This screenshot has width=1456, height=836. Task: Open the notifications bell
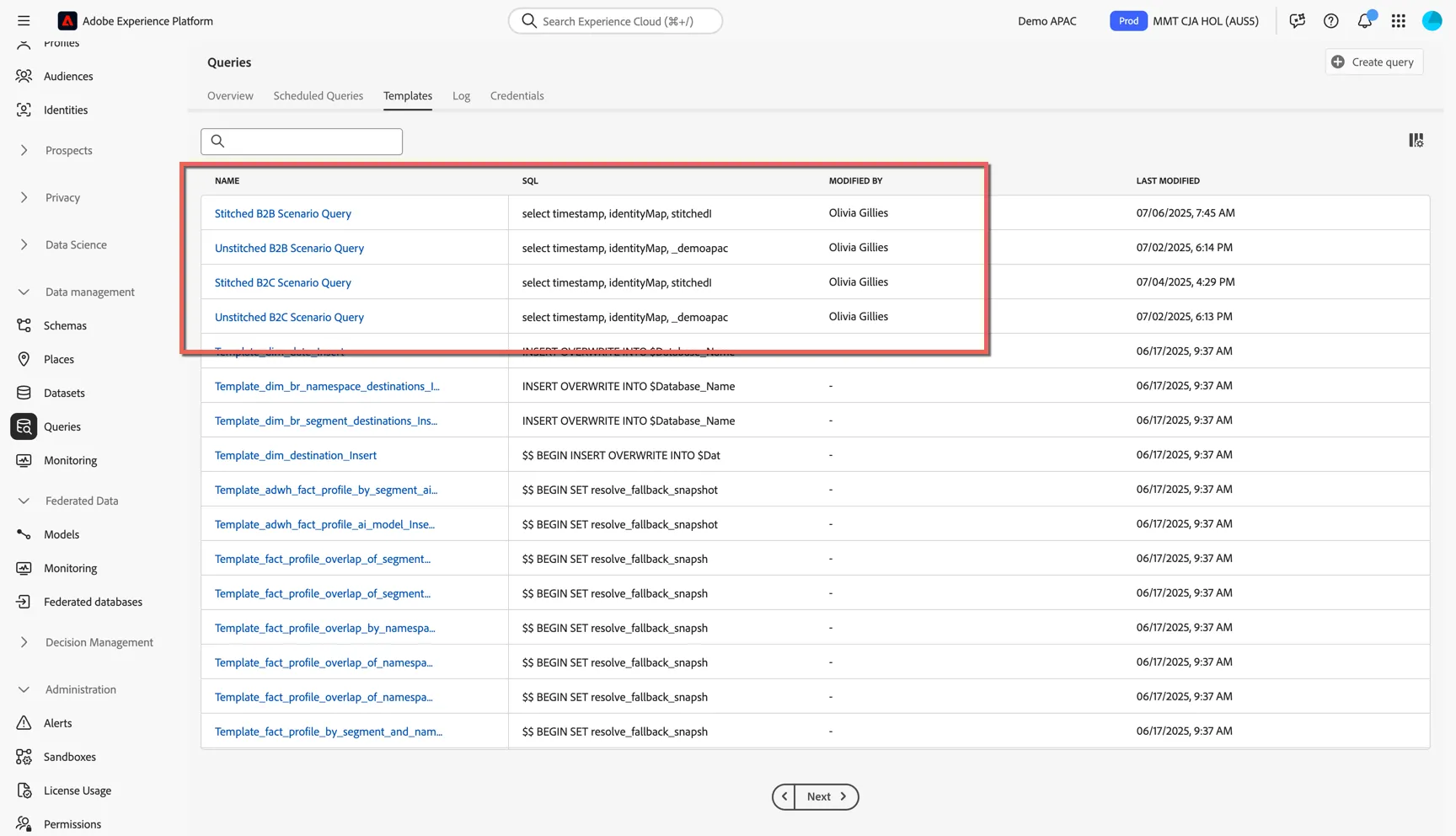pyautogui.click(x=1365, y=21)
